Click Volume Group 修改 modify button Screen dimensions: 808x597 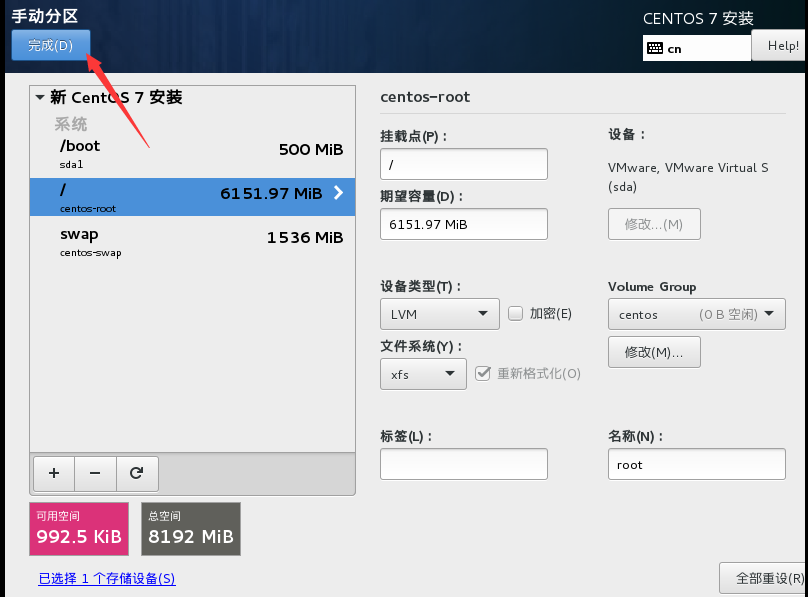coord(654,352)
